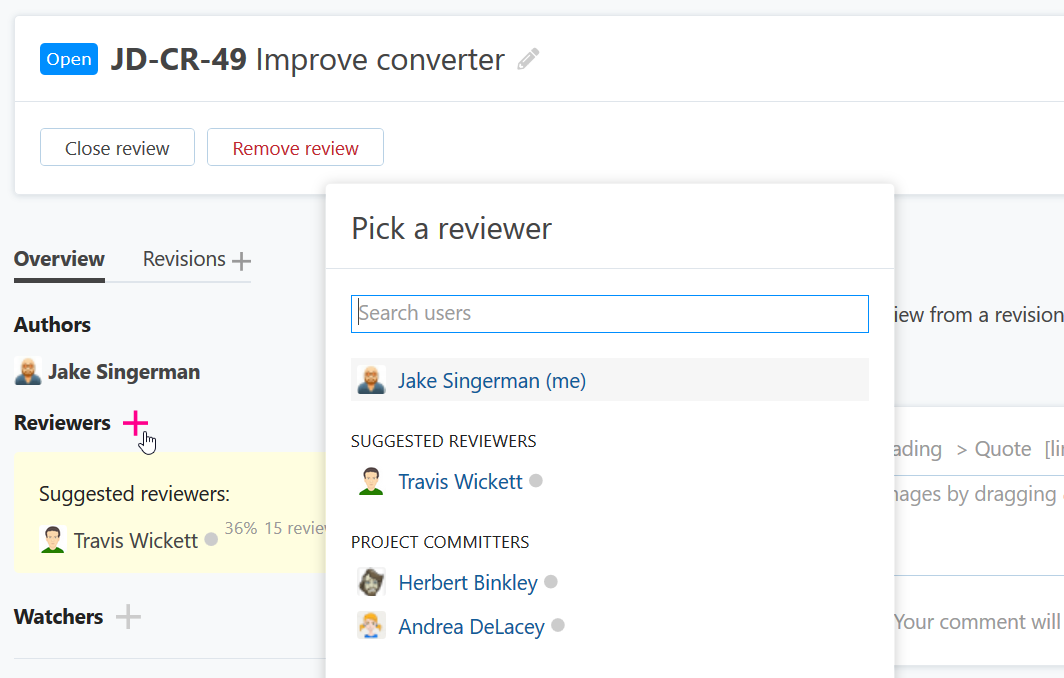The image size is (1064, 678).
Task: Click Andrea DeLacey's avatar in the dialog
Action: 370,626
